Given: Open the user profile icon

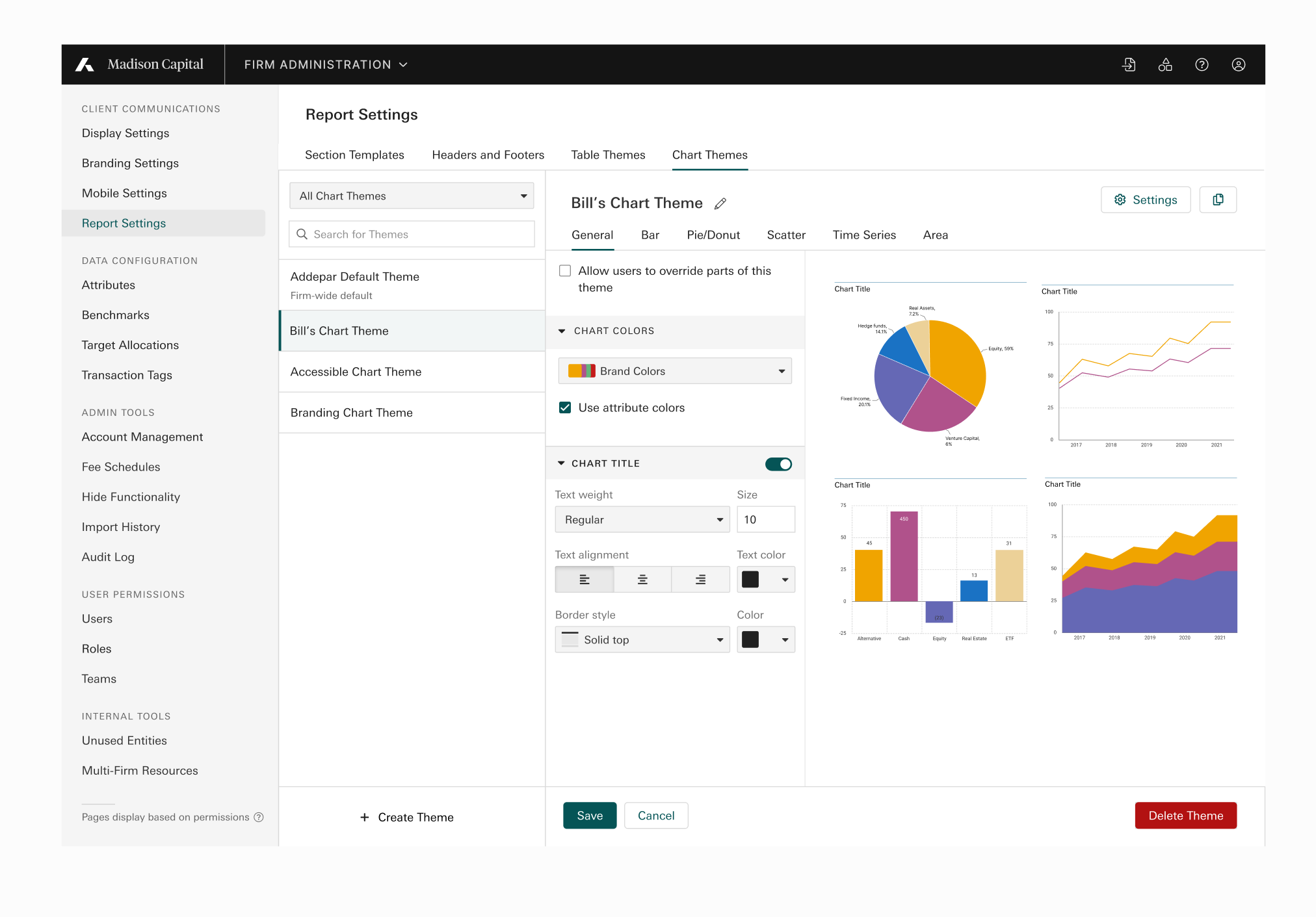Looking at the screenshot, I should click(x=1238, y=64).
